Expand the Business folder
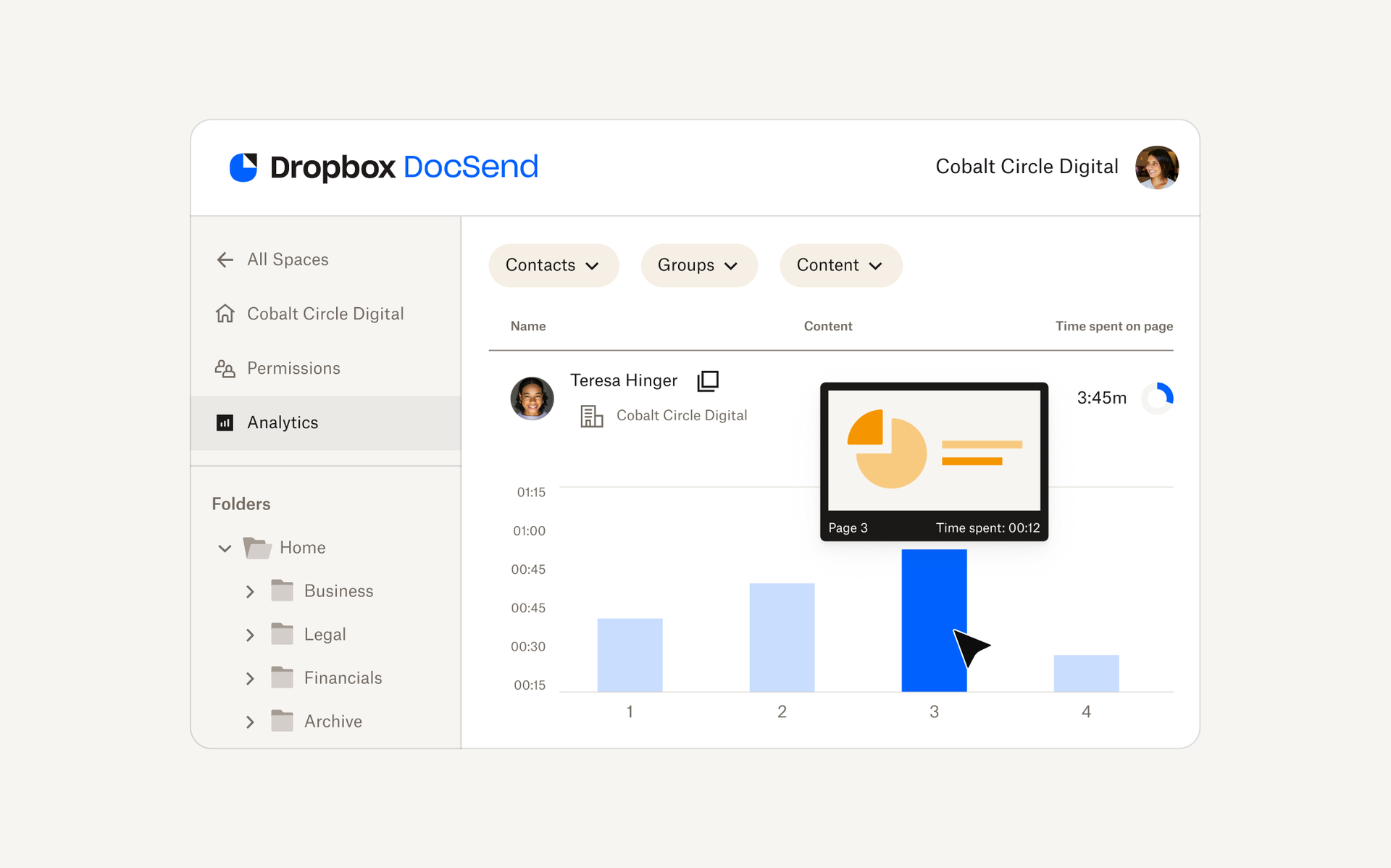This screenshot has width=1391, height=868. click(x=251, y=591)
